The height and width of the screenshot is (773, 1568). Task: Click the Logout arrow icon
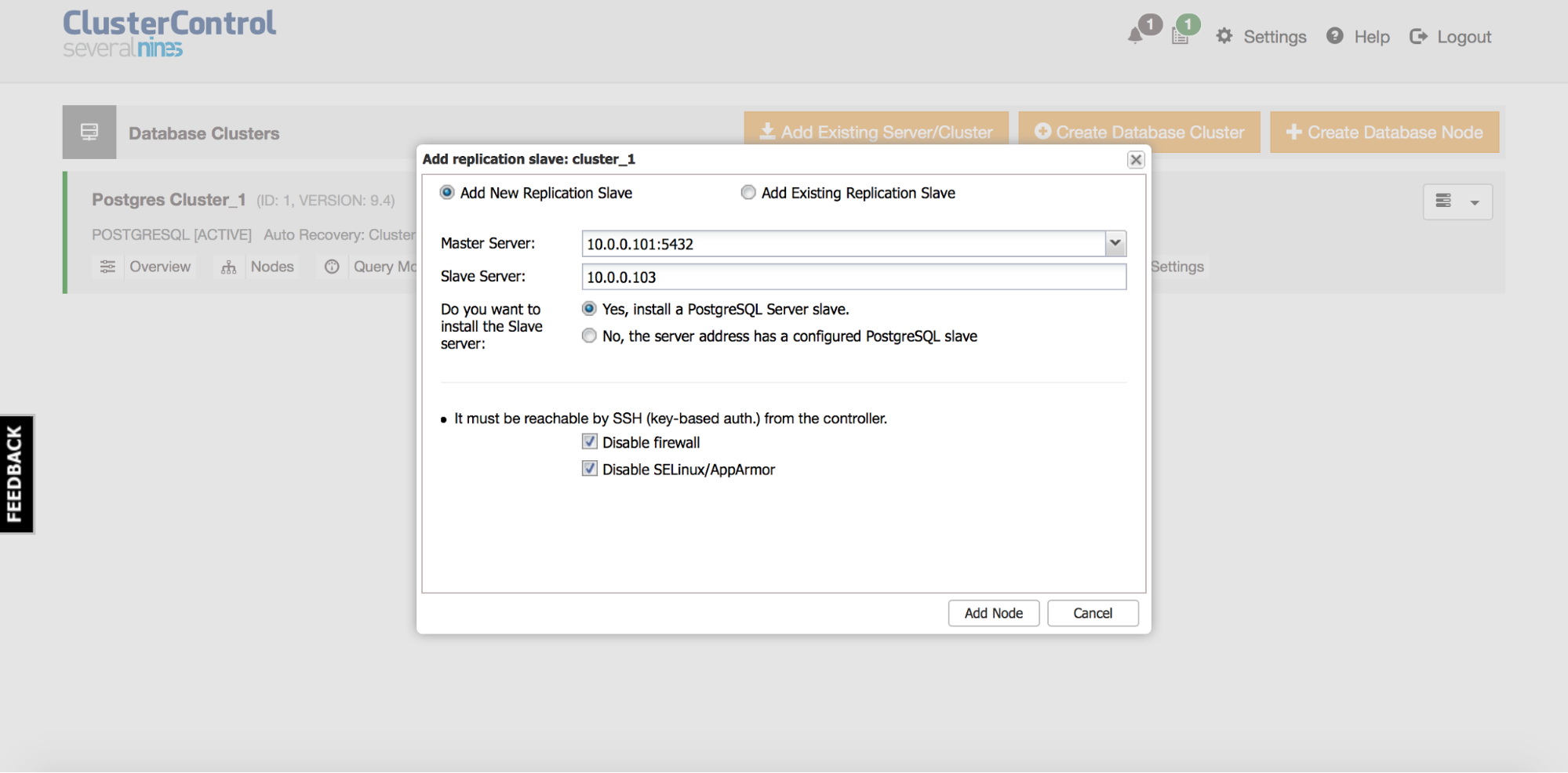coord(1418,36)
